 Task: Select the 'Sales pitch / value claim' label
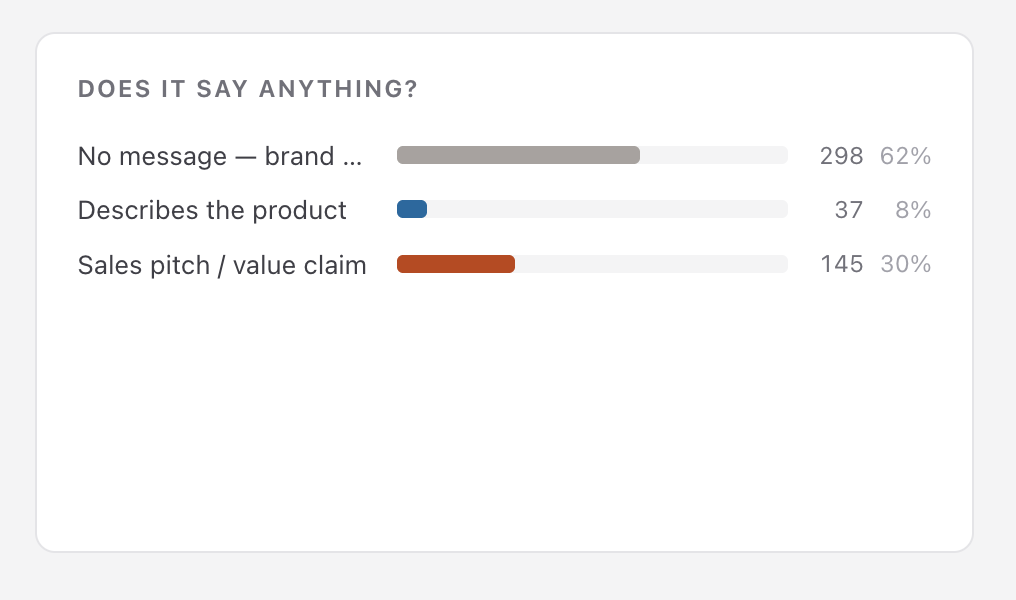[222, 265]
